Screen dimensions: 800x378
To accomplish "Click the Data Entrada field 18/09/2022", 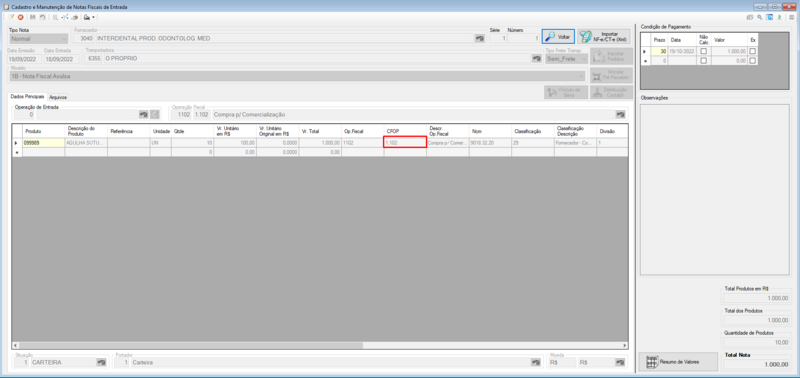I will click(x=61, y=59).
